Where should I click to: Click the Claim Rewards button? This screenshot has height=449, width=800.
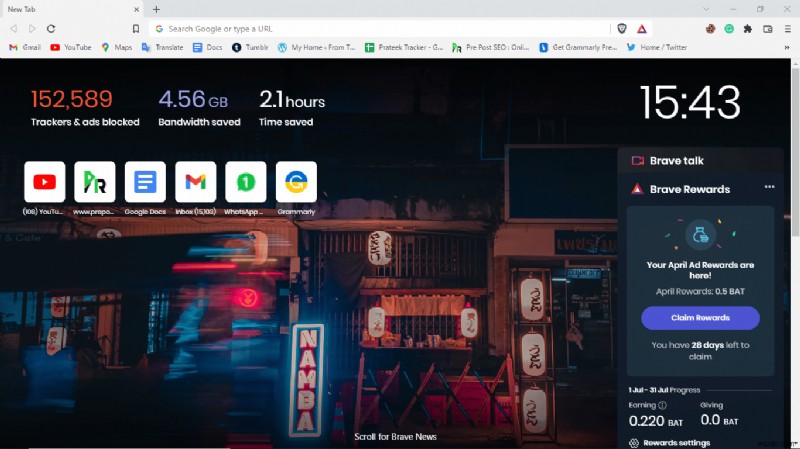click(x=700, y=317)
